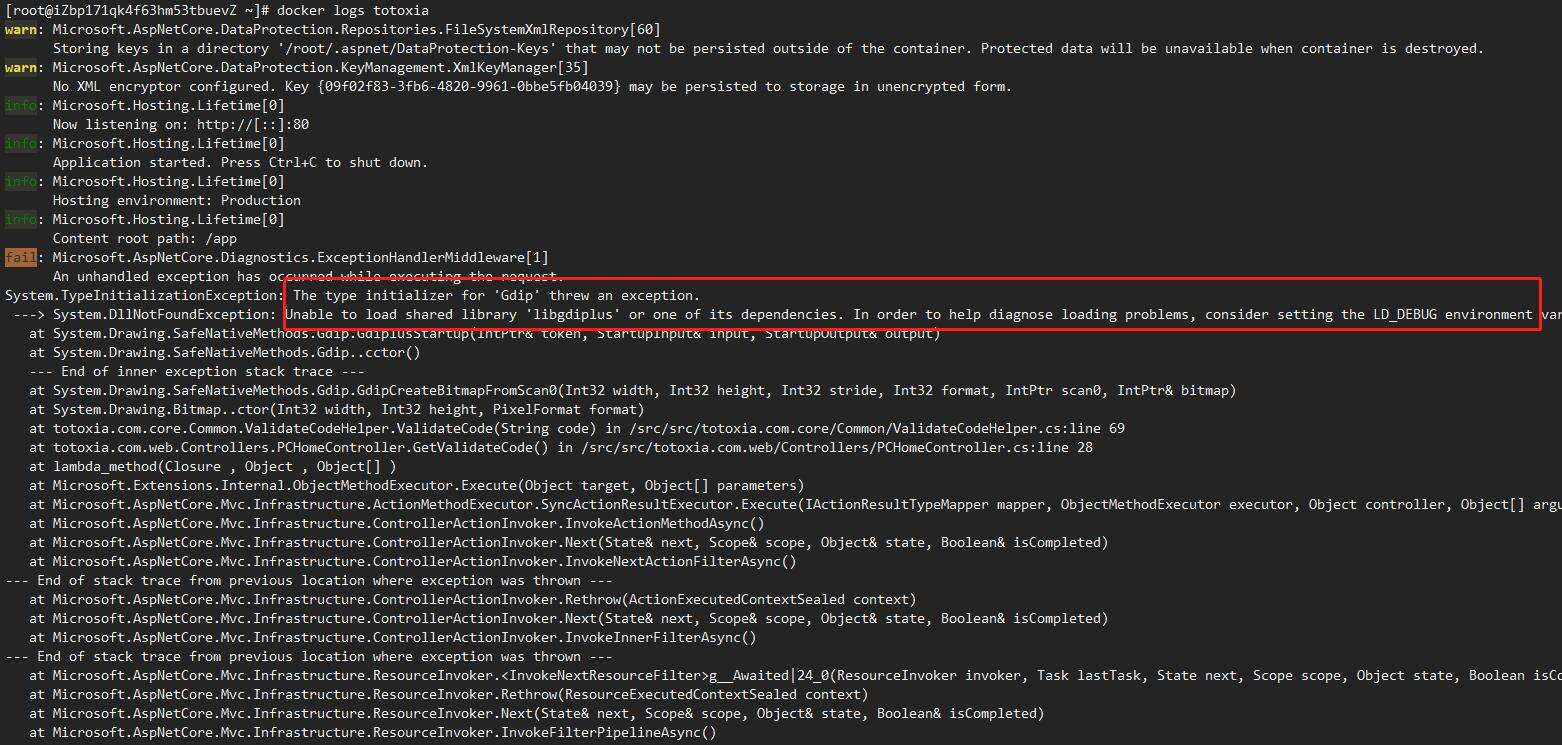Click 'An unhandled exception has occurred' line
Screen dimensions: 1562x745
(x=308, y=276)
